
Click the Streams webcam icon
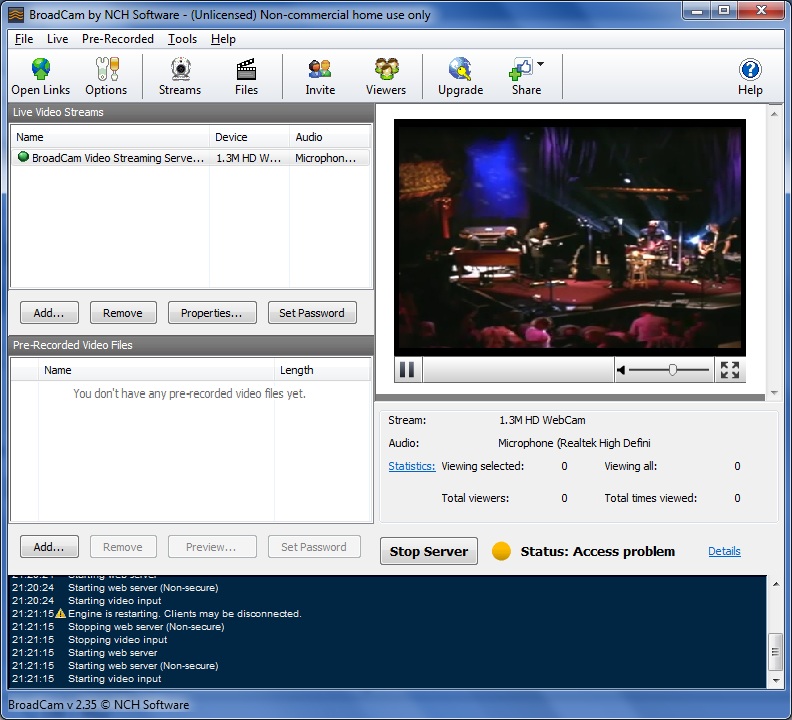point(180,69)
